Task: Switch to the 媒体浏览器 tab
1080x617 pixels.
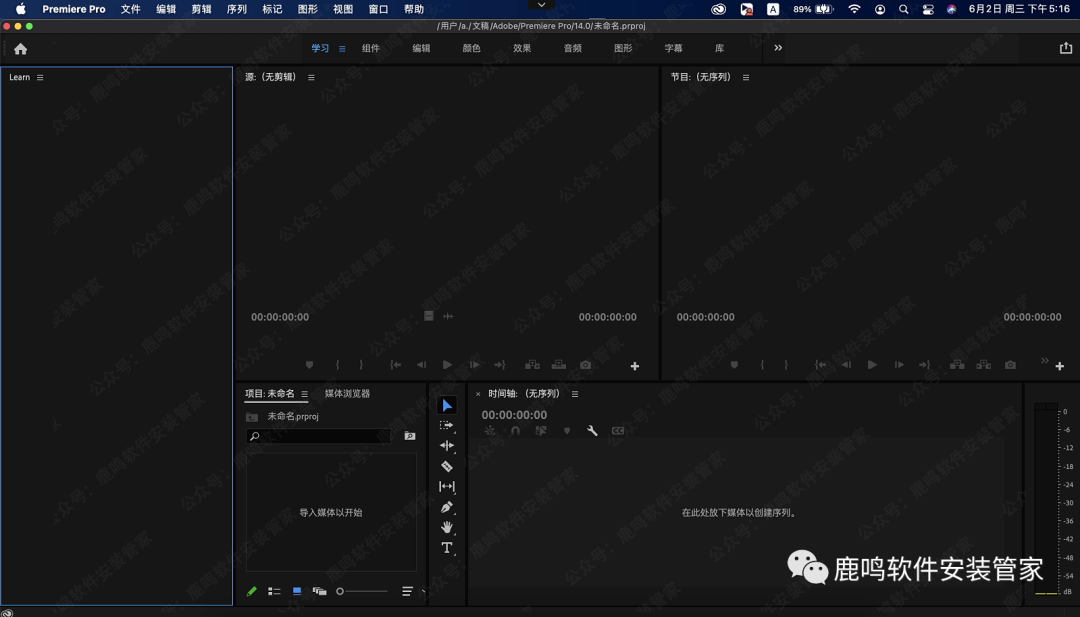Action: click(x=347, y=394)
